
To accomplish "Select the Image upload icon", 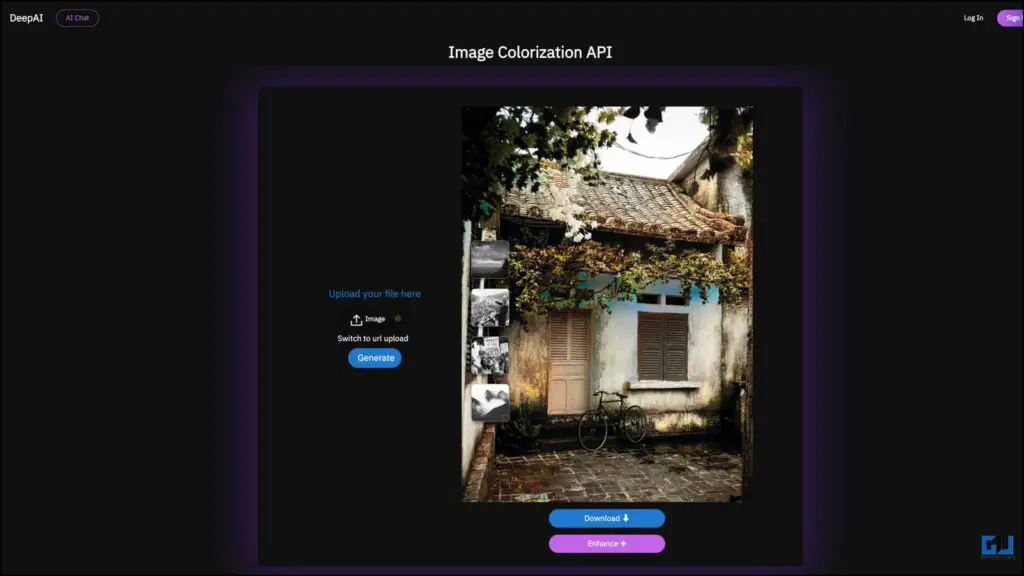I will pos(356,318).
